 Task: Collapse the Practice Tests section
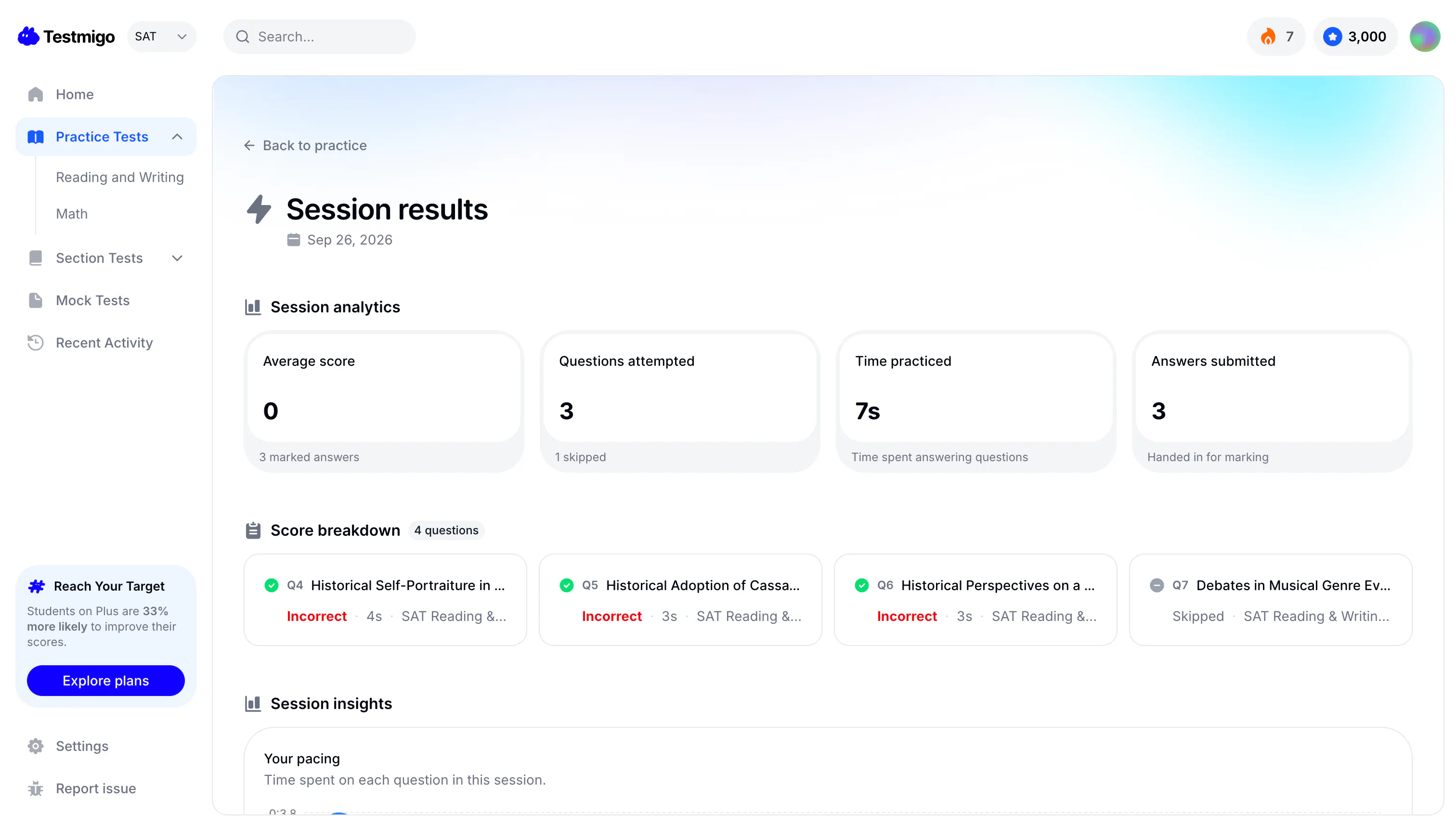pyautogui.click(x=177, y=137)
